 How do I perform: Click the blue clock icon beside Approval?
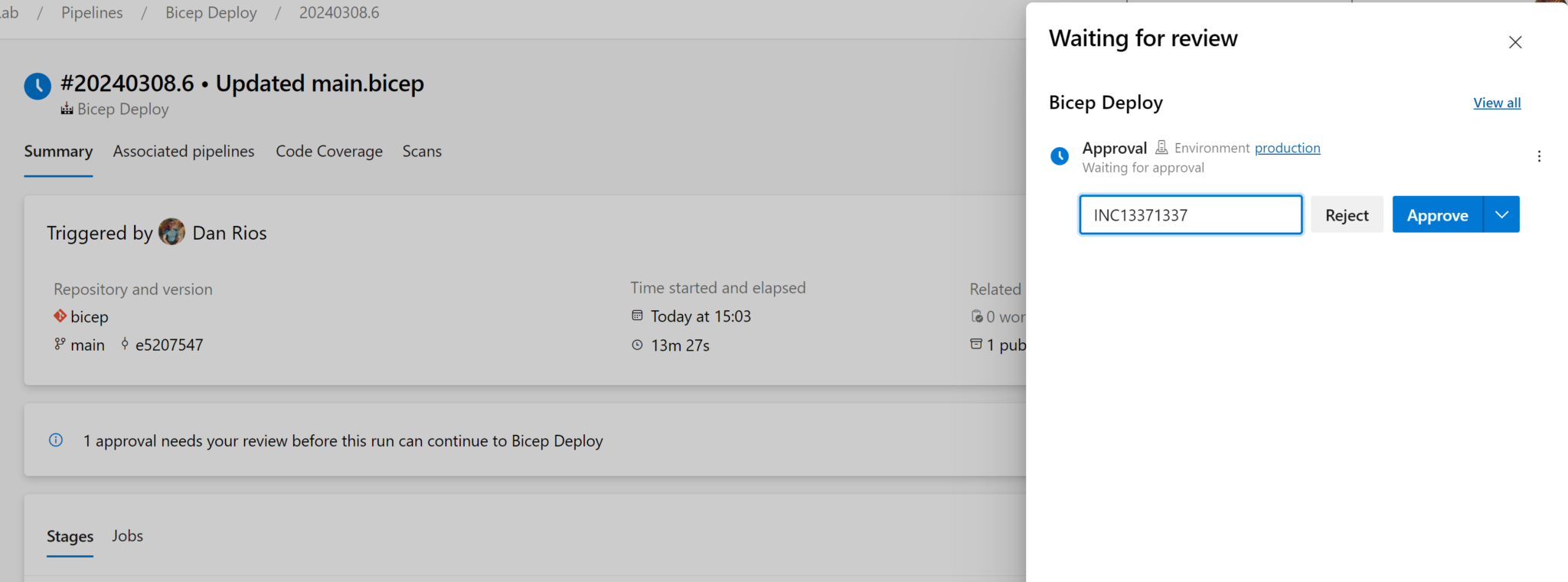point(1060,156)
